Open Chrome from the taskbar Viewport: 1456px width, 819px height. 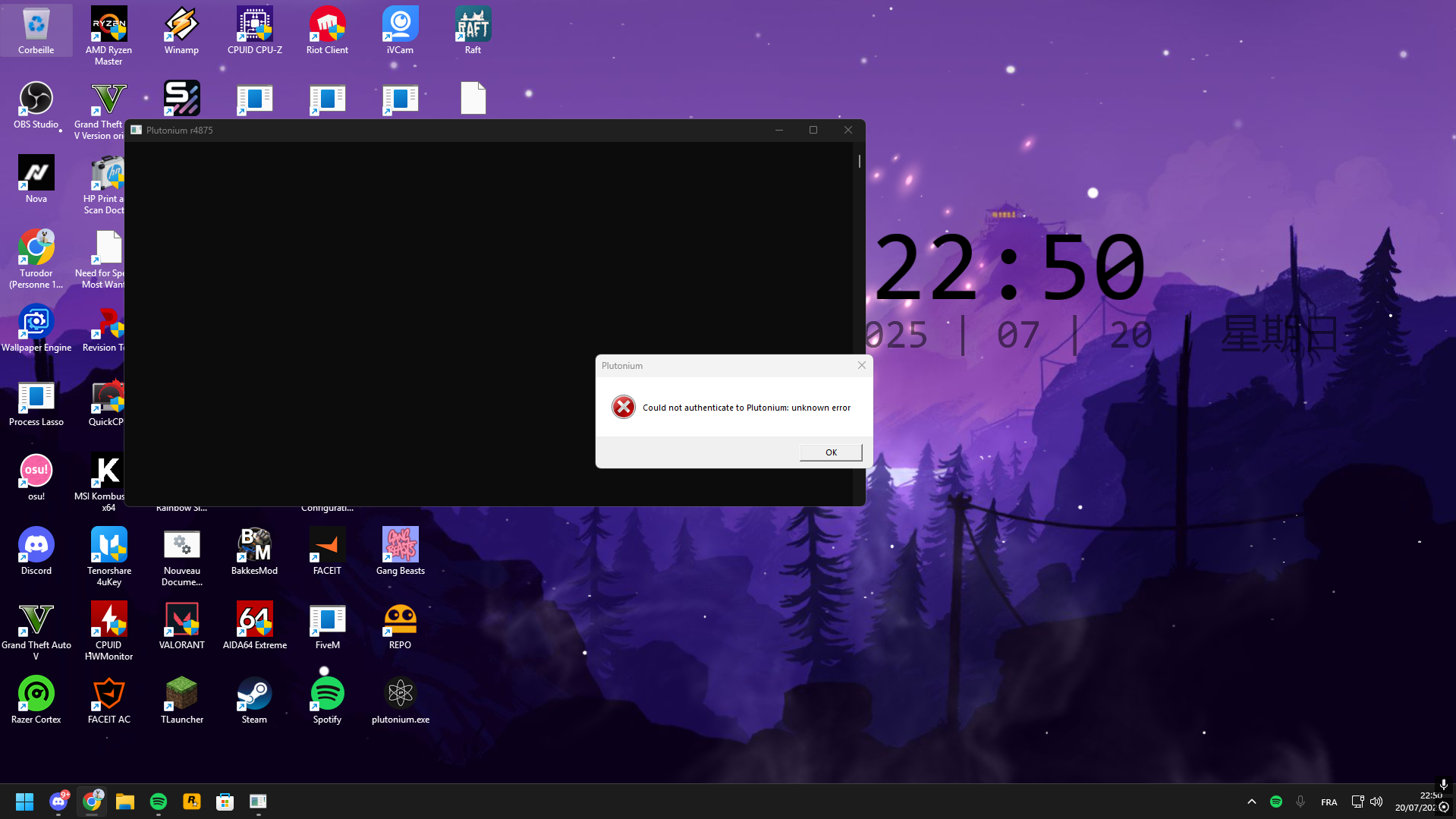coord(92,802)
